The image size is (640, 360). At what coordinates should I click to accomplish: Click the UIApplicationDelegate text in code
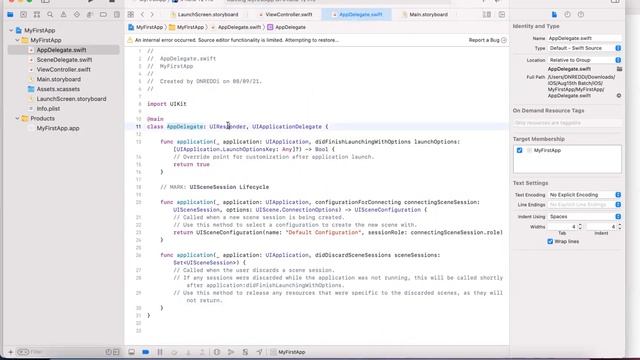(x=287, y=127)
